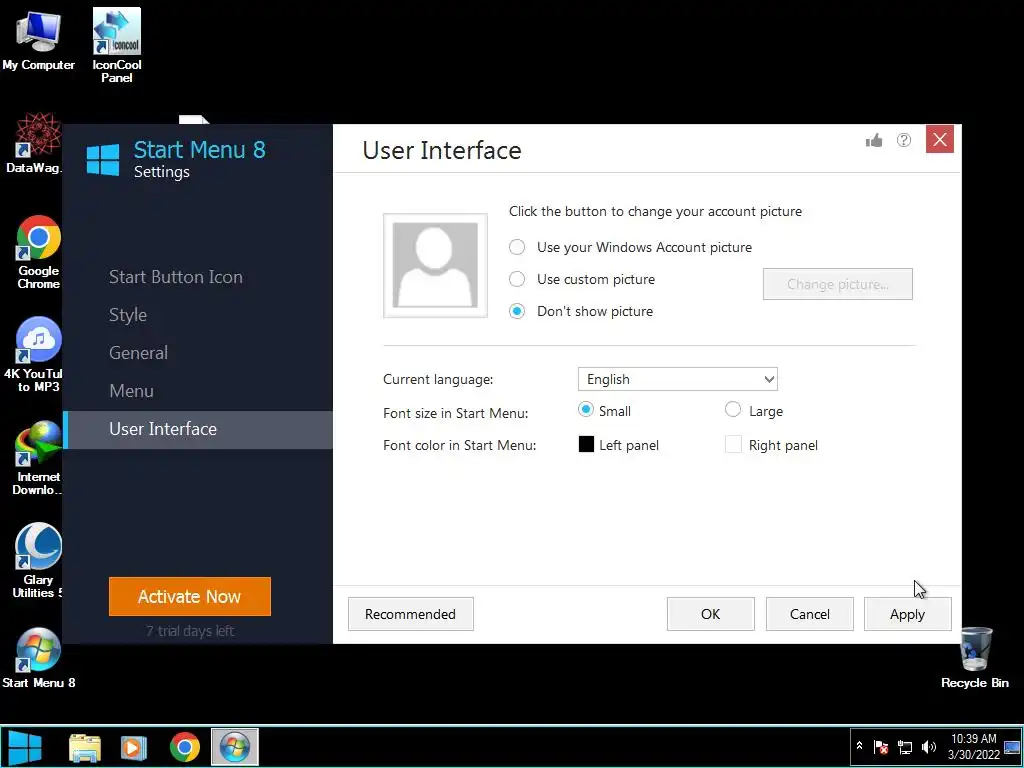Select Glary Utilities 5 desktop shortcut

coord(37,561)
